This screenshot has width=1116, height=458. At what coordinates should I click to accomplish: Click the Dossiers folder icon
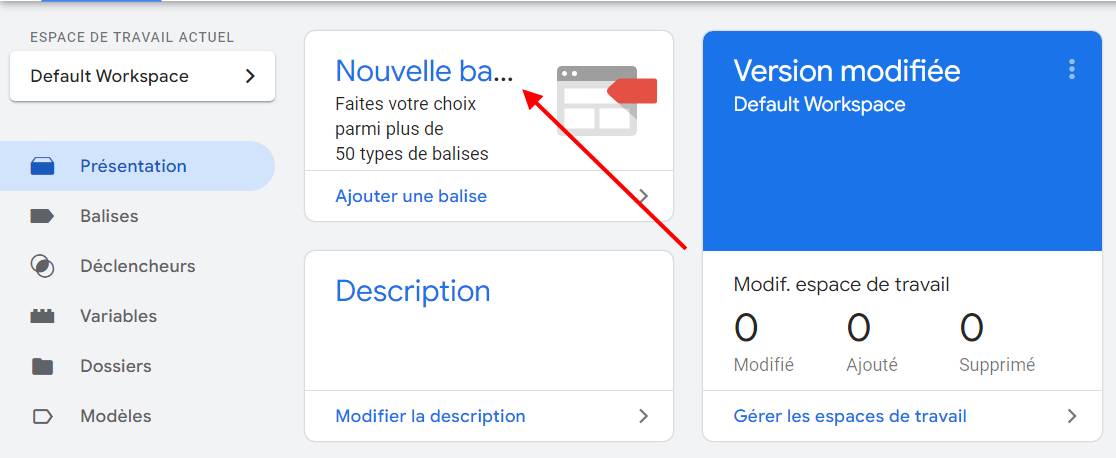(42, 366)
